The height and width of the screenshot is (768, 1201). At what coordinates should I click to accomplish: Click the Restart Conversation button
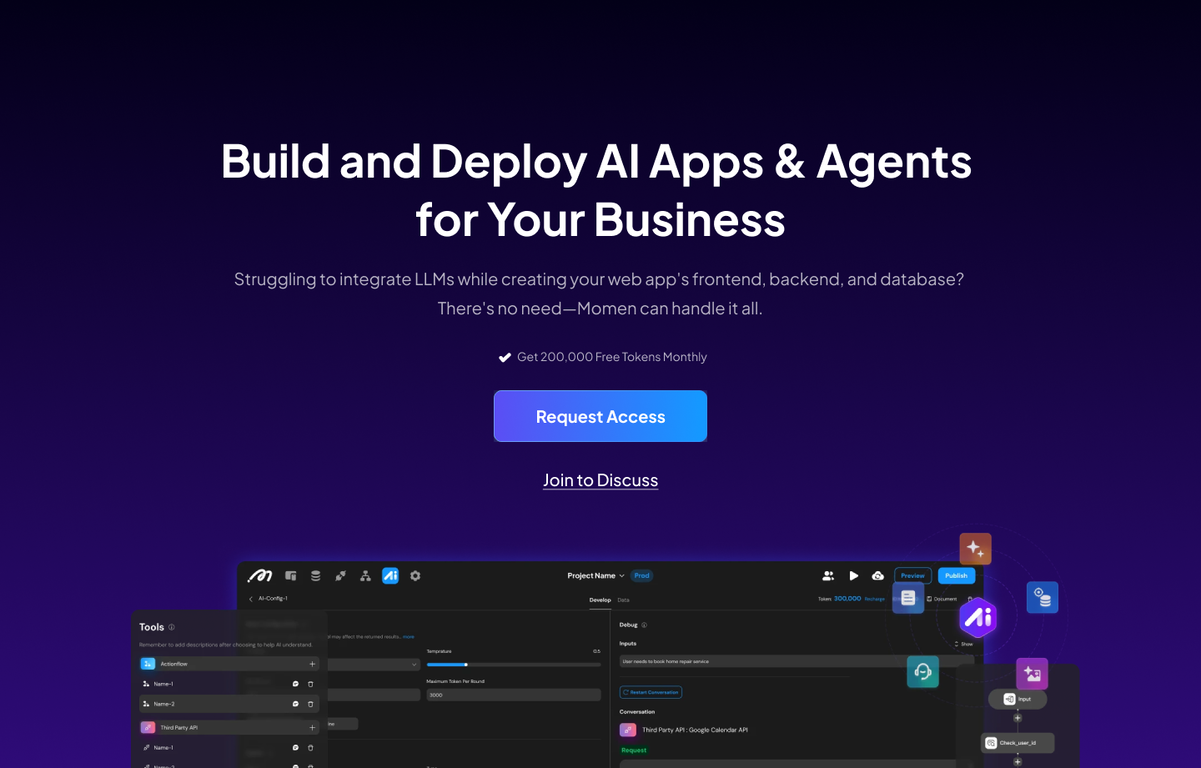[651, 692]
